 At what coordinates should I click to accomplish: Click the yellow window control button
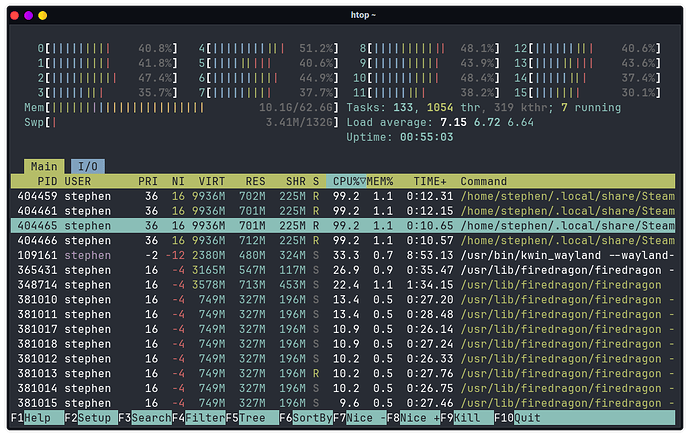43,15
